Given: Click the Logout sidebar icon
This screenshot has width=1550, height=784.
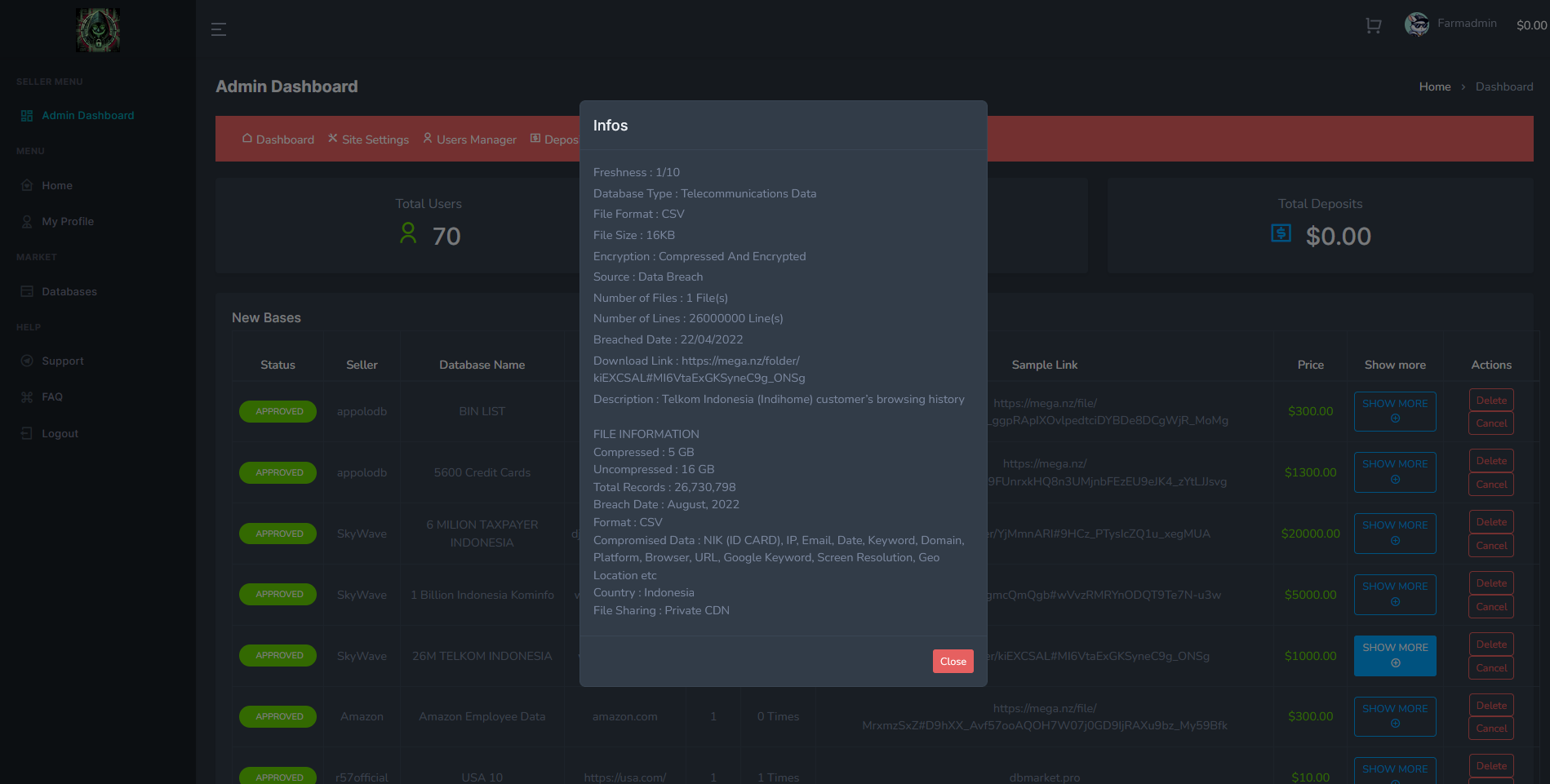Looking at the screenshot, I should coord(27,433).
